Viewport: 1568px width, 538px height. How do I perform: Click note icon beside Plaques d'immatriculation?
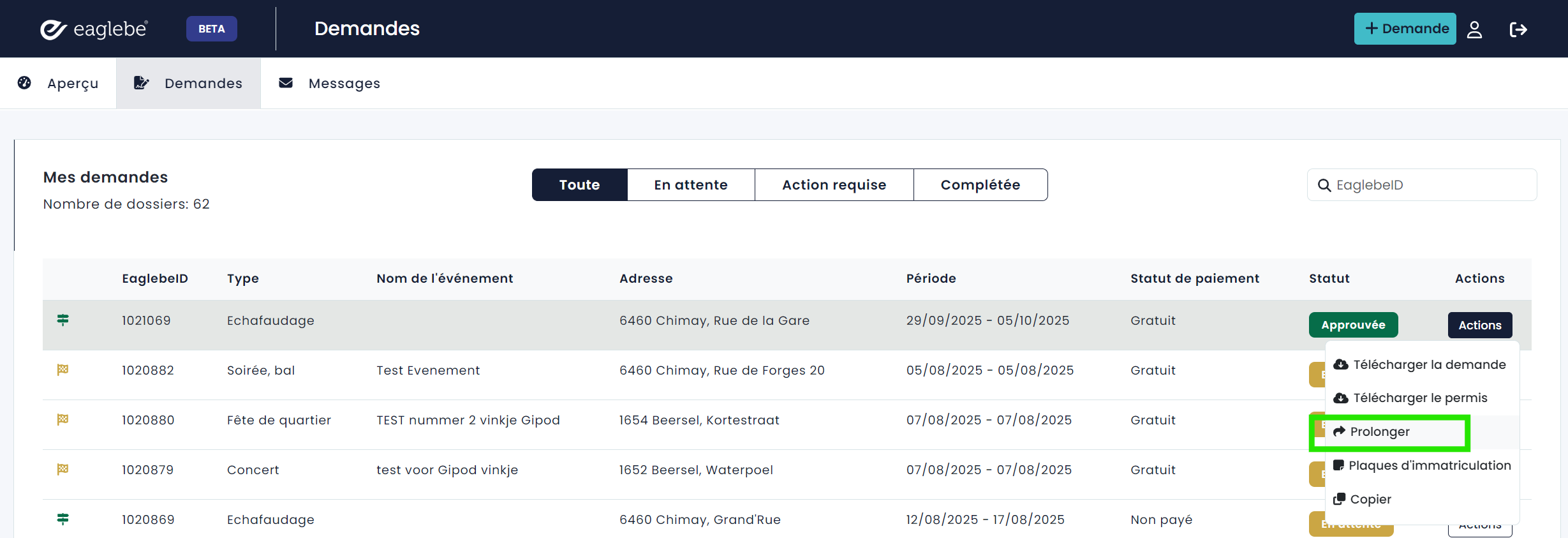pos(1338,465)
